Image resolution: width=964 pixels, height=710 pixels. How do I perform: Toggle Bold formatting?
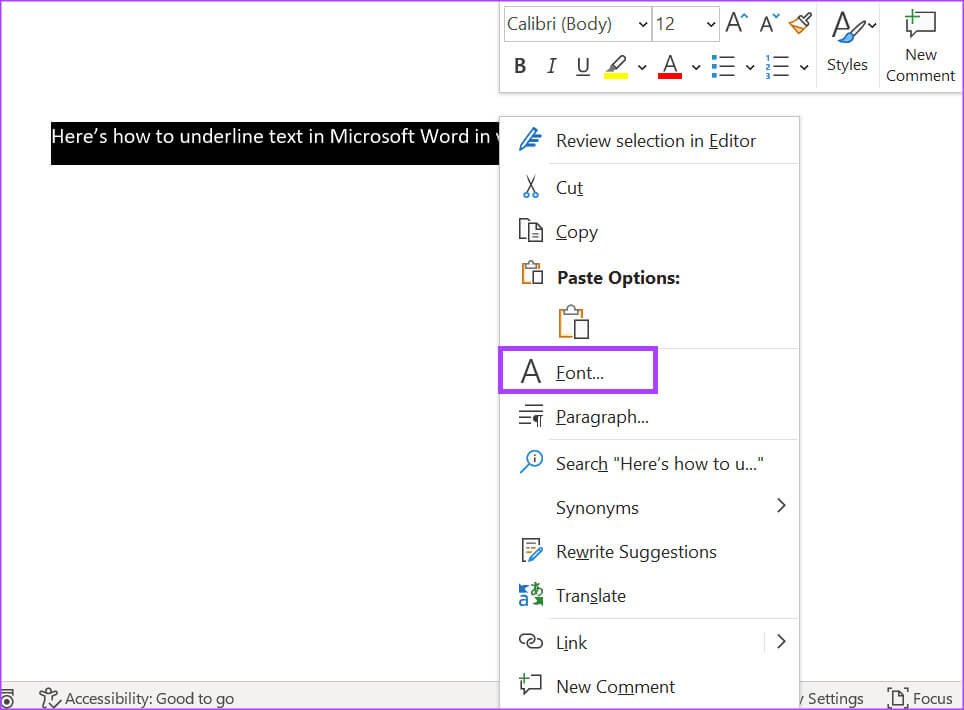[520, 67]
